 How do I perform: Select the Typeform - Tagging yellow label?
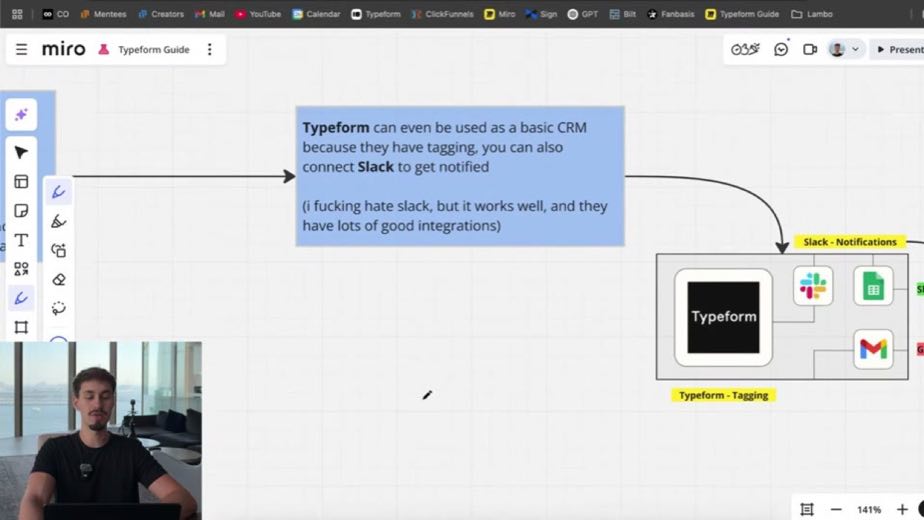[724, 395]
